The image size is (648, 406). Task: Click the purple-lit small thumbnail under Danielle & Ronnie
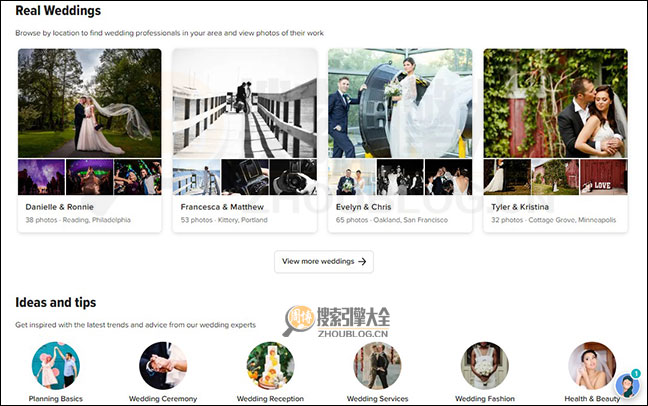click(x=41, y=177)
